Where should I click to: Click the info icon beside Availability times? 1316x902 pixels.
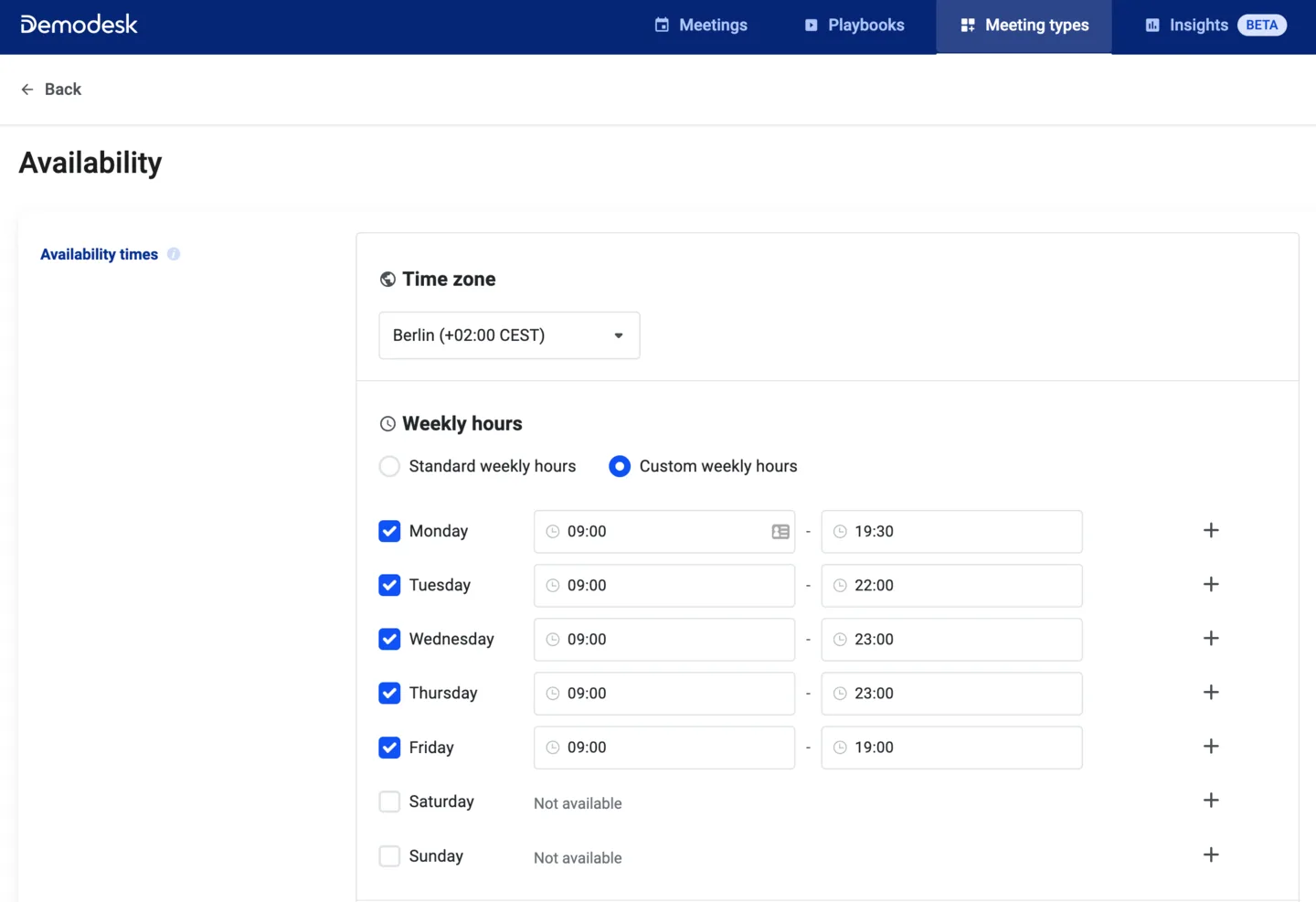coord(174,254)
